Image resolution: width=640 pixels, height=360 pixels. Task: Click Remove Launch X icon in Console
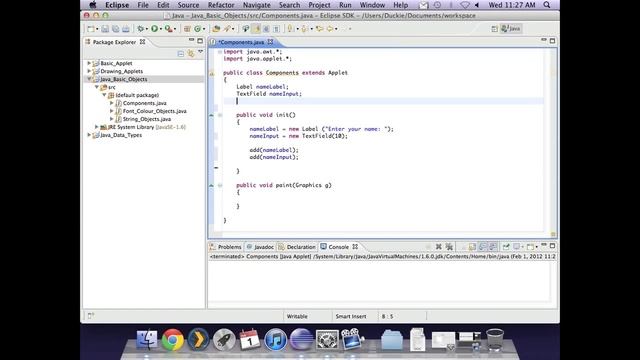[x=438, y=247]
